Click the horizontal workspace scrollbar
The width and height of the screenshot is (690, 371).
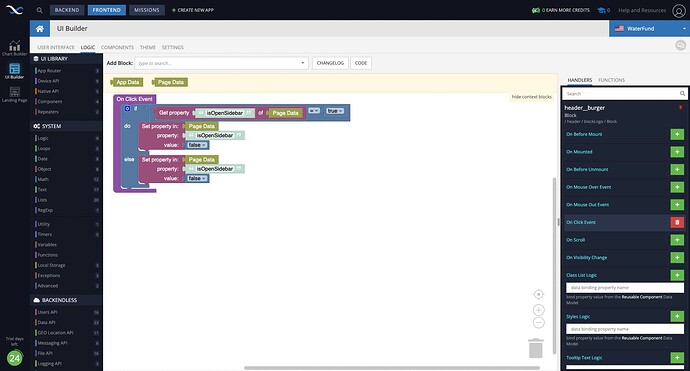tap(392, 368)
